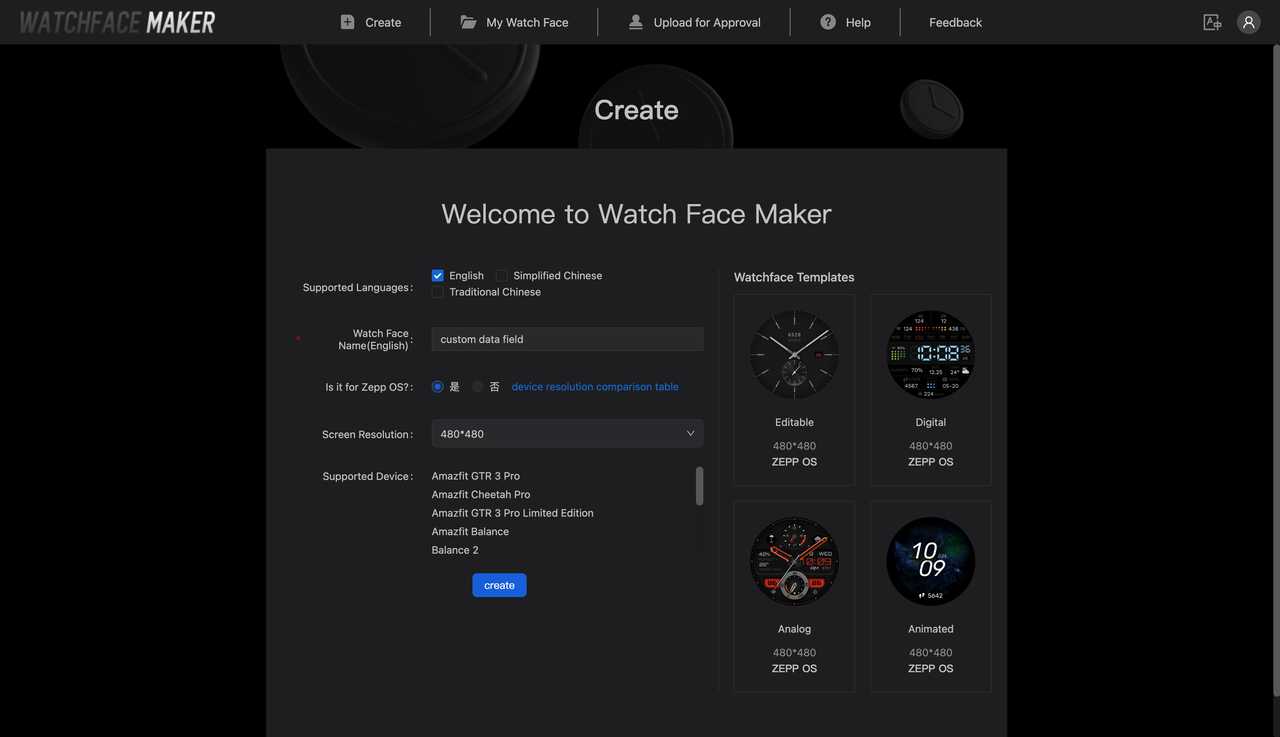
Task: Open the My Watch Face menu
Action: pos(527,22)
